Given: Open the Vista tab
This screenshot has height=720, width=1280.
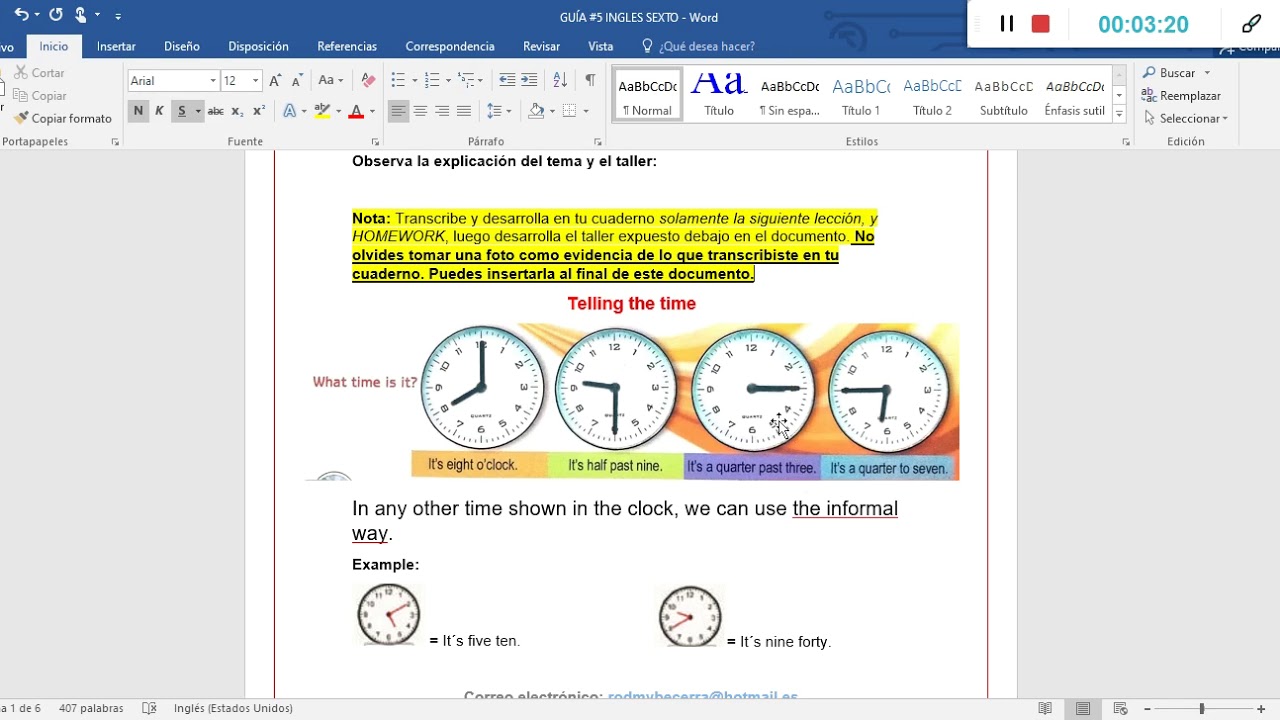Looking at the screenshot, I should [x=601, y=46].
